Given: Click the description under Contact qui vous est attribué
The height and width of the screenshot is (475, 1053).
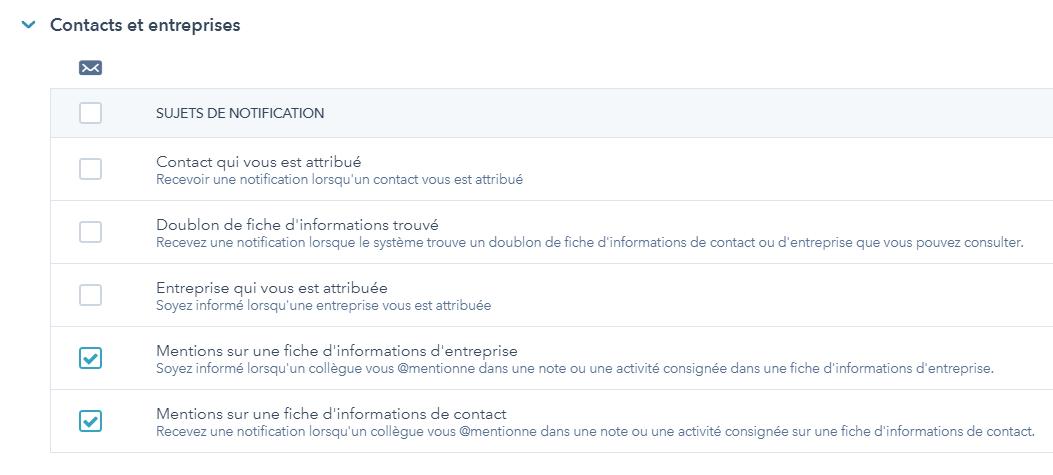Looking at the screenshot, I should 339,180.
